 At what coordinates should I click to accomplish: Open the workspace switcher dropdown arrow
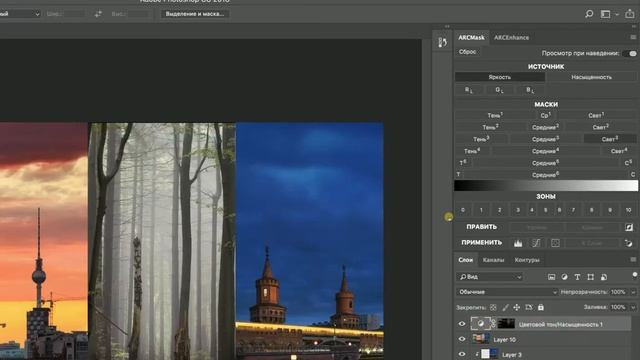[x=617, y=14]
